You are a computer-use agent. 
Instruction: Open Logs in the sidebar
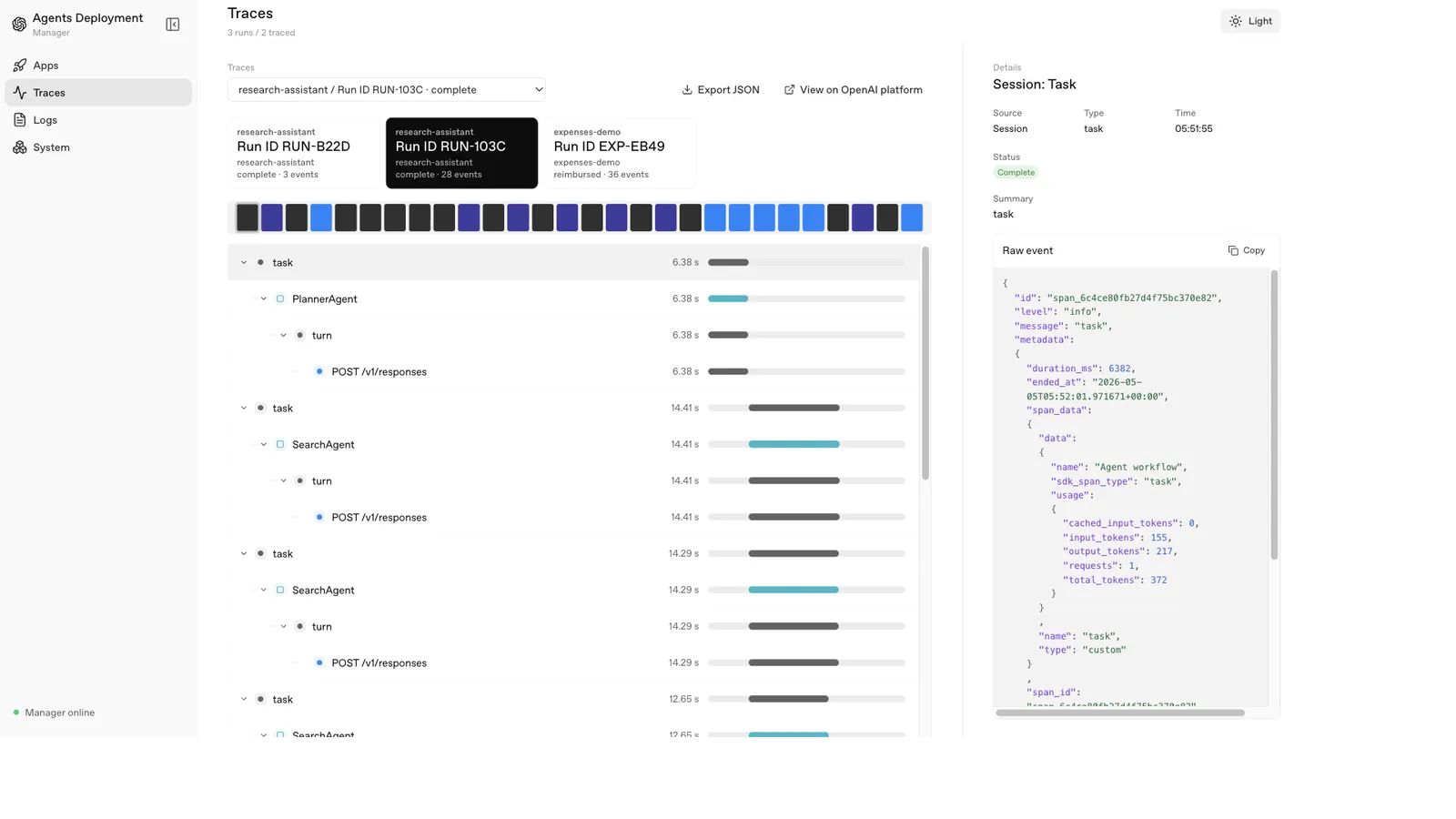tap(98, 120)
